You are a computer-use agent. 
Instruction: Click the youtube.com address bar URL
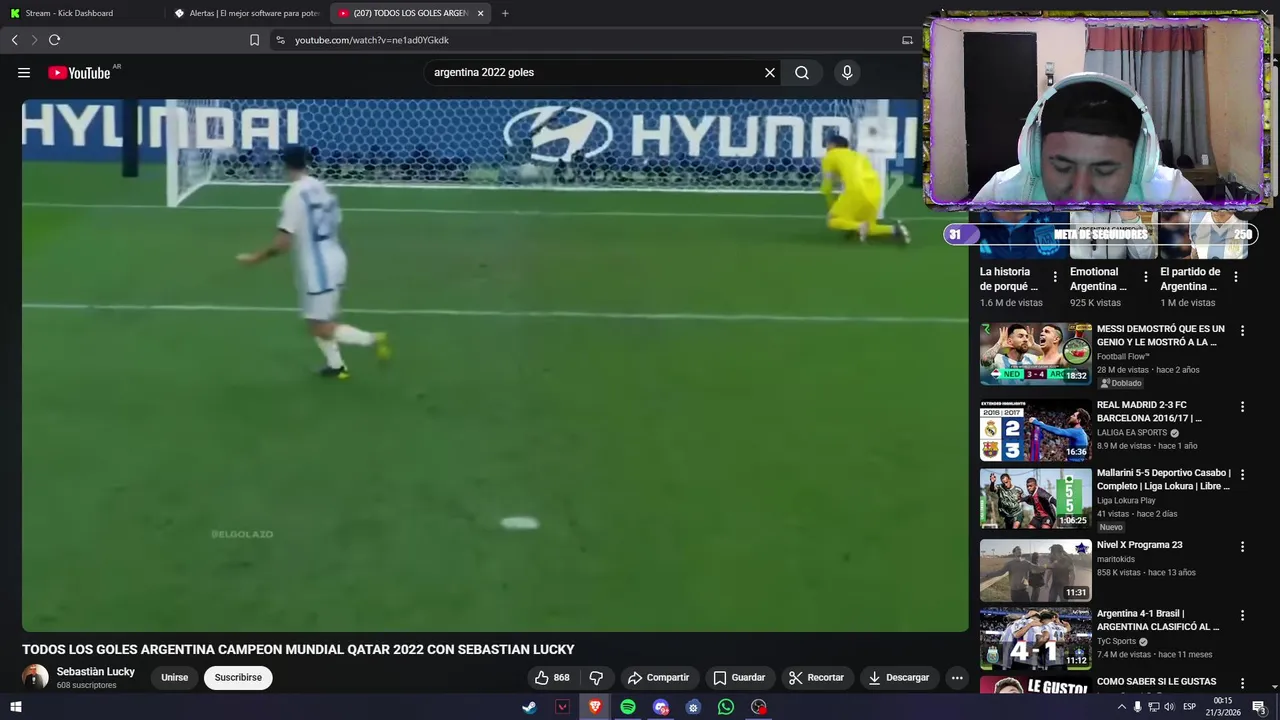coord(372,40)
